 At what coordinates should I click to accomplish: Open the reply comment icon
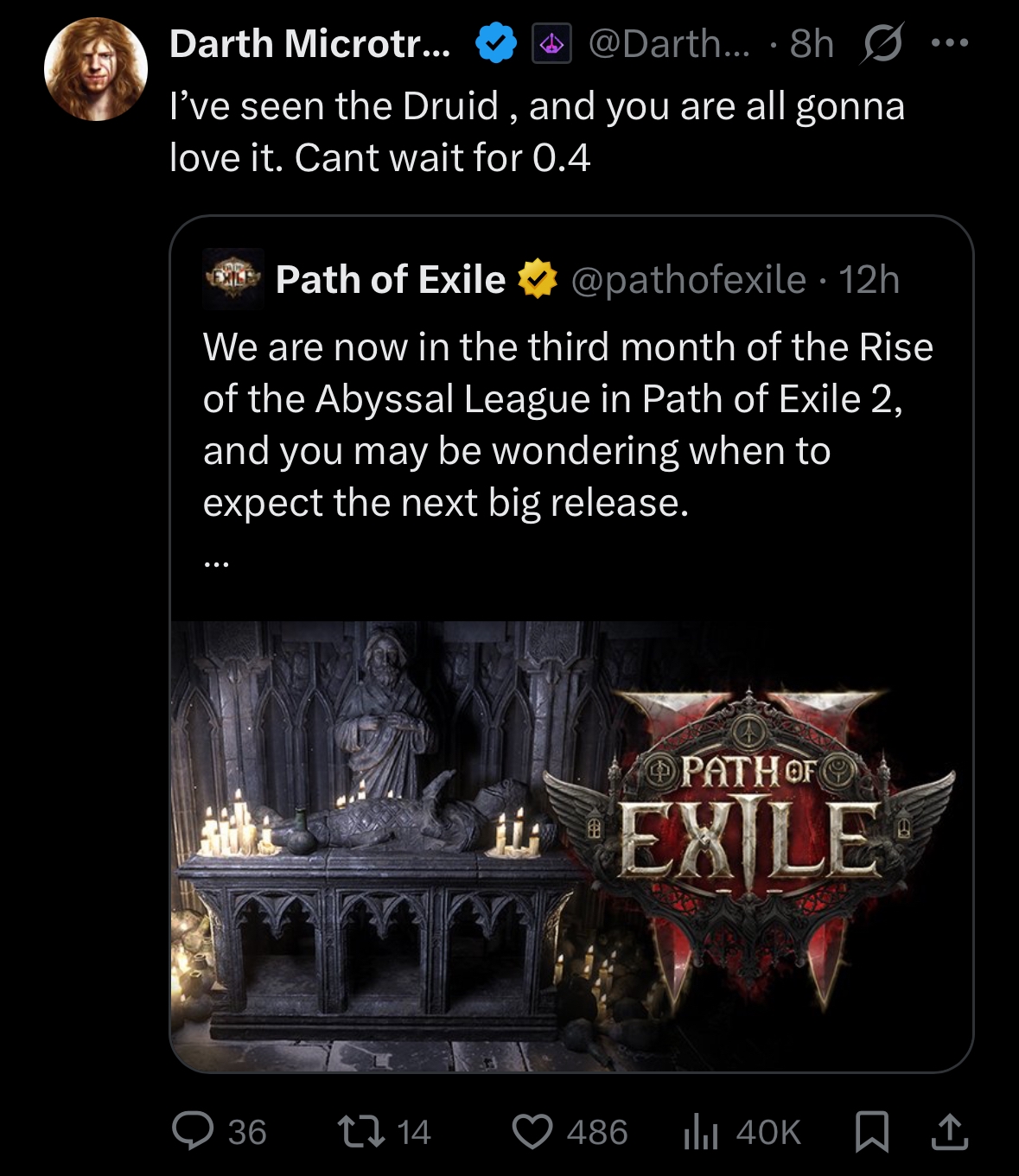pyautogui.click(x=193, y=1131)
